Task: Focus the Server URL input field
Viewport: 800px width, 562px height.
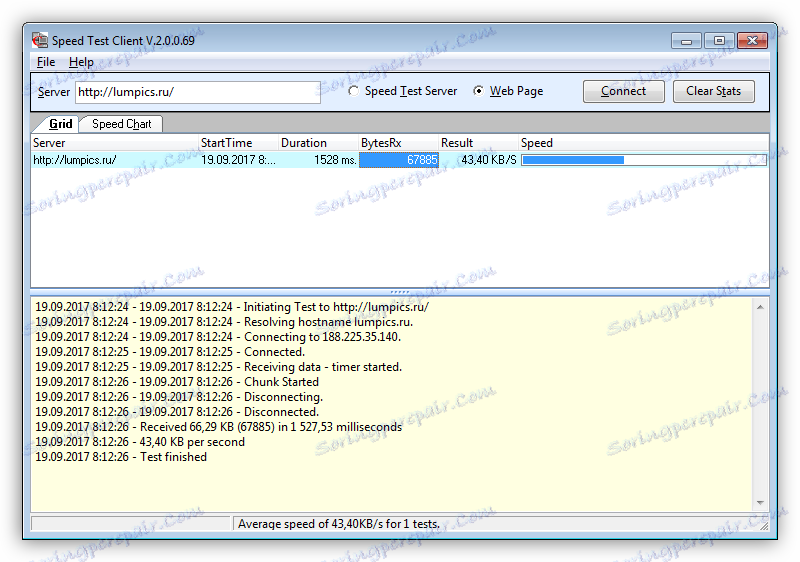Action: [x=198, y=92]
